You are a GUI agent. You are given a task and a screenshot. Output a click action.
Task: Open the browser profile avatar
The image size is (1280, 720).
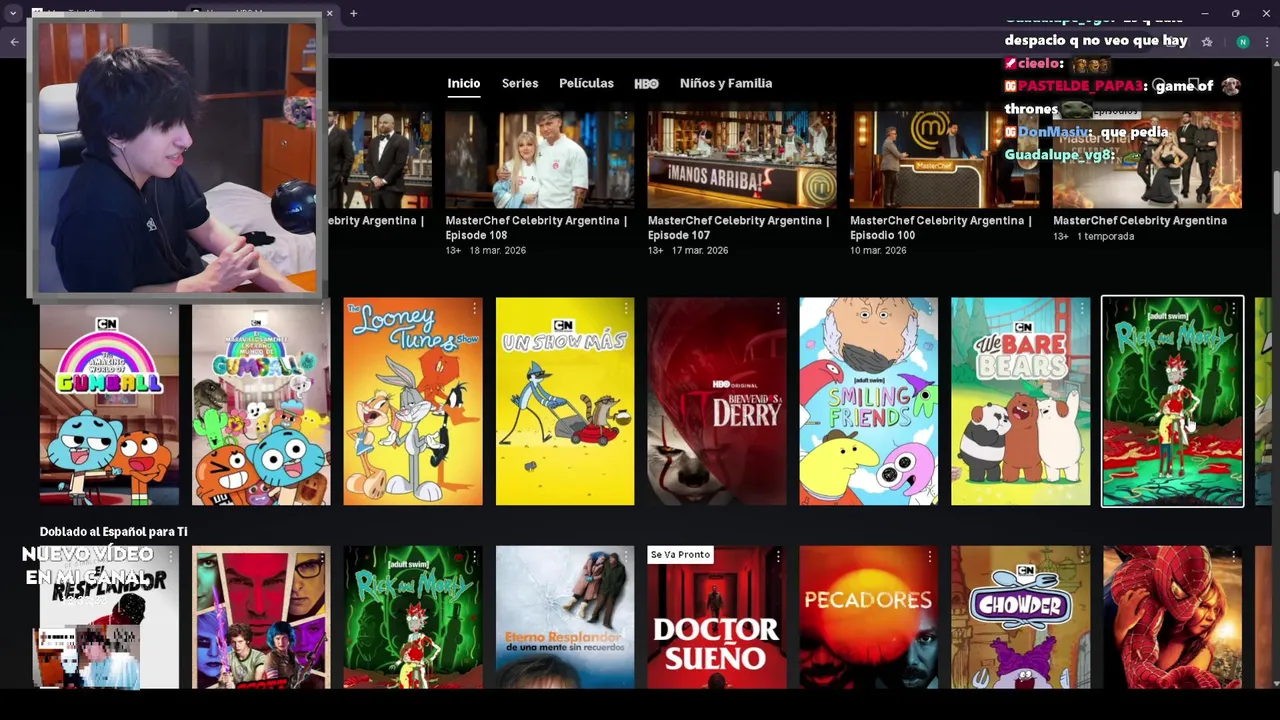1243,42
